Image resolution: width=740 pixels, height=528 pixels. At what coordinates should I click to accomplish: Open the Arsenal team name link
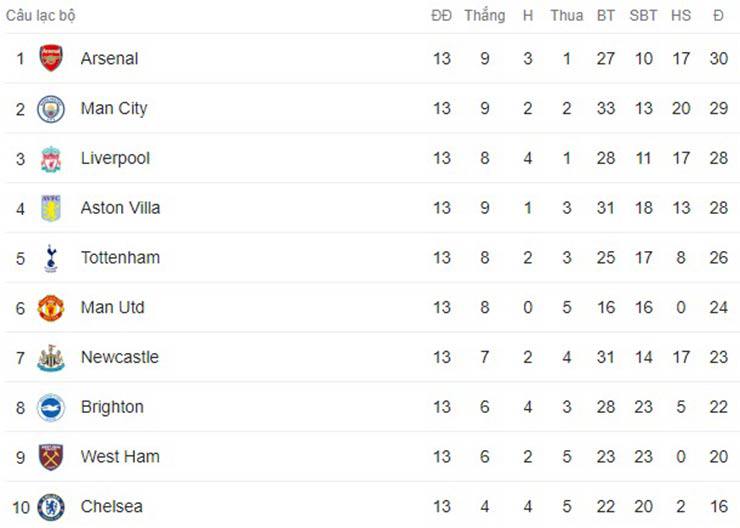[109, 58]
